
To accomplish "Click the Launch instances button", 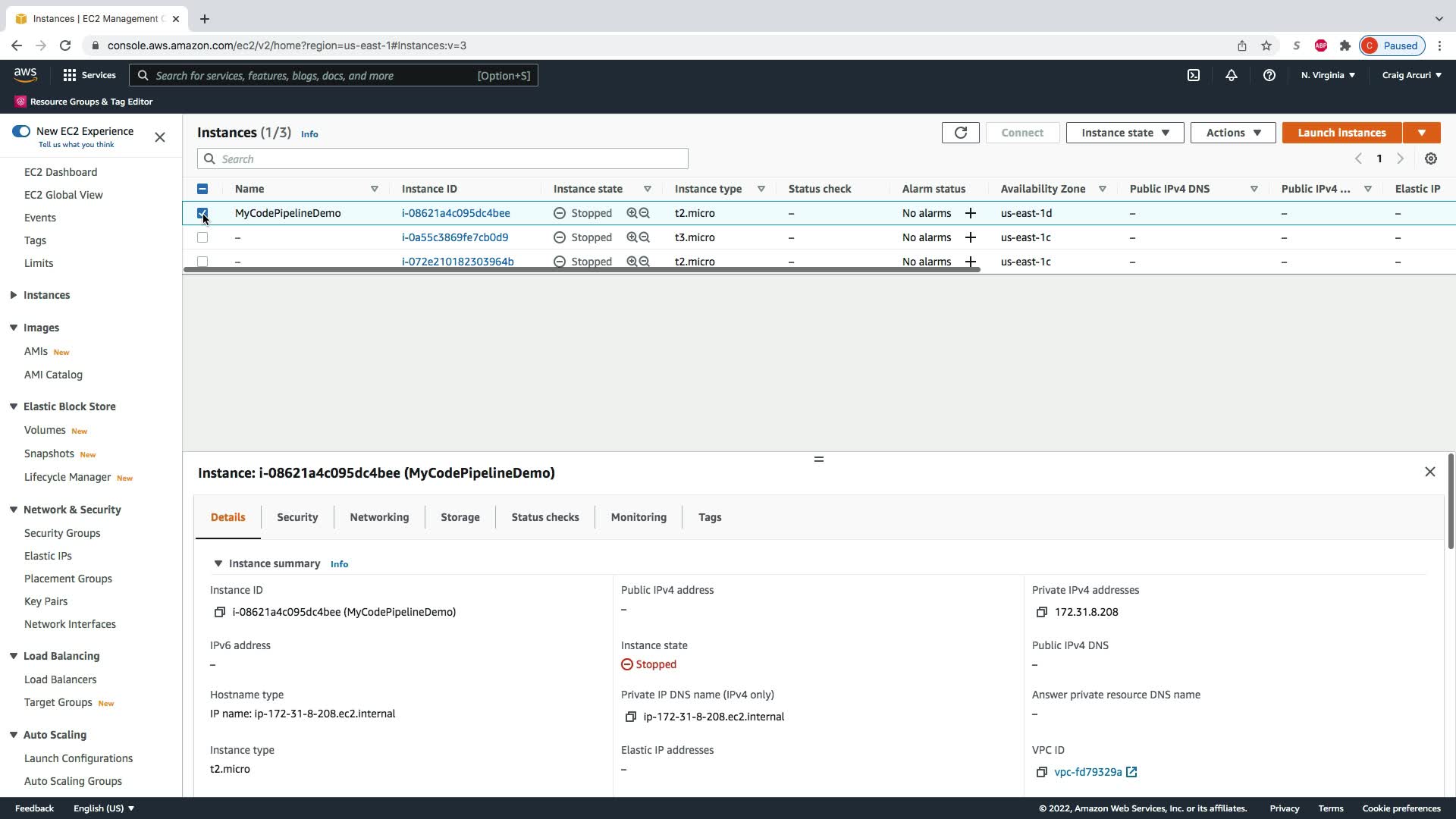I will pos(1341,133).
